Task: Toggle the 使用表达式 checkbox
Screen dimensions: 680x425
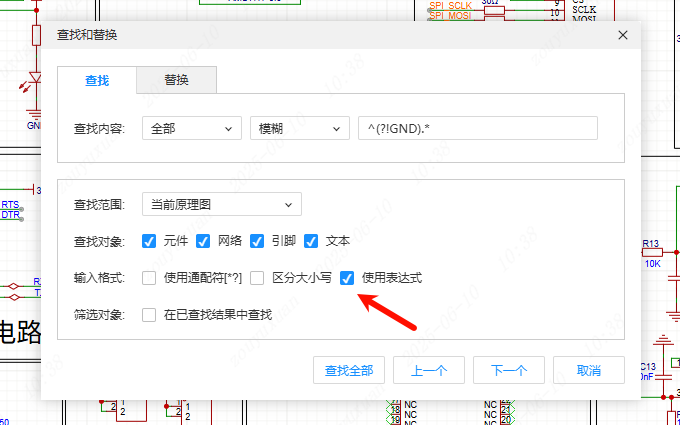Action: coord(348,278)
